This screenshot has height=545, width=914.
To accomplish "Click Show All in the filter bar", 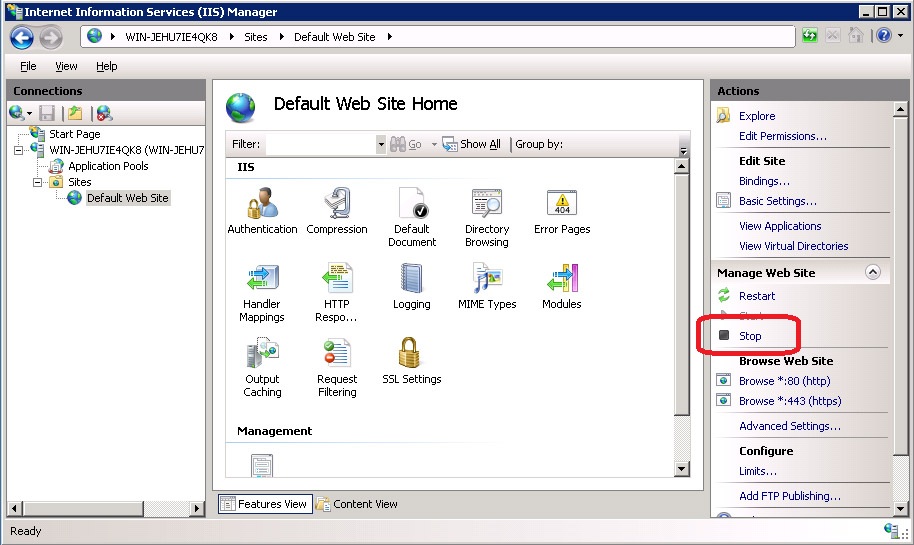I will [x=472, y=144].
